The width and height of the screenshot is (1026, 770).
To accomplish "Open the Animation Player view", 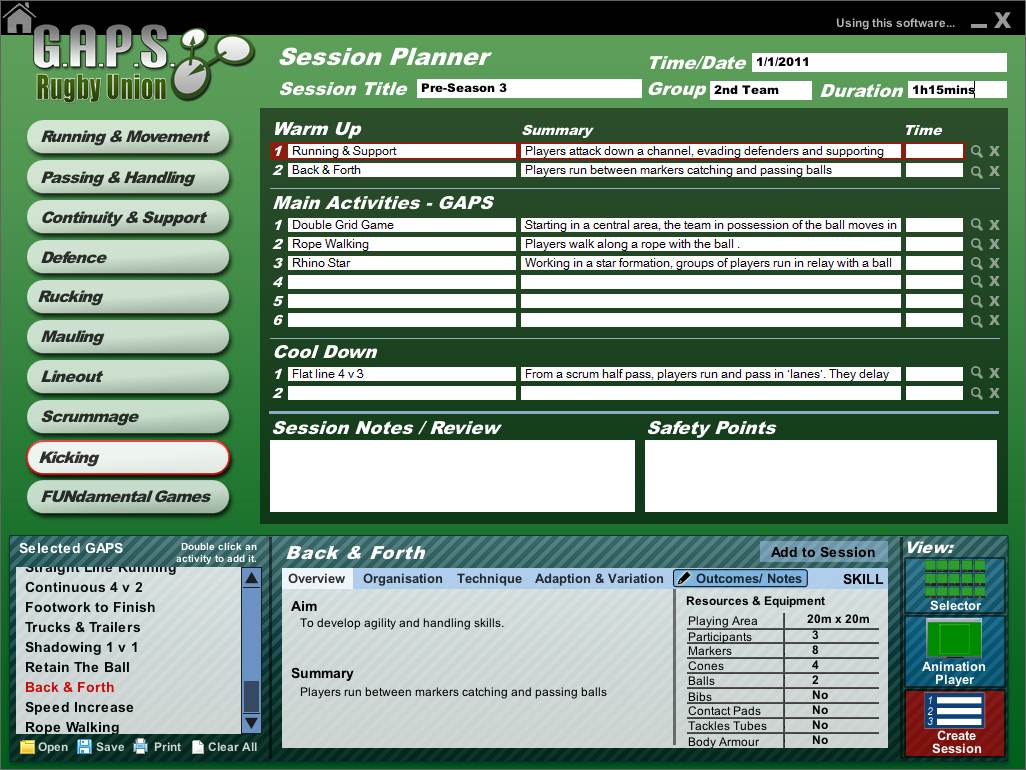I will pos(955,652).
